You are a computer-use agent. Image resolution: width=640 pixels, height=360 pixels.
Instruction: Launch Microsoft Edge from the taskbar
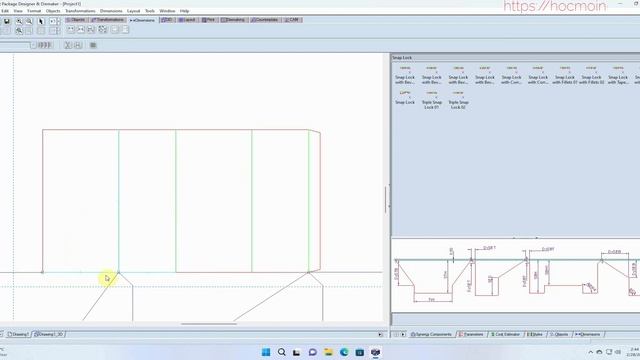coord(344,352)
